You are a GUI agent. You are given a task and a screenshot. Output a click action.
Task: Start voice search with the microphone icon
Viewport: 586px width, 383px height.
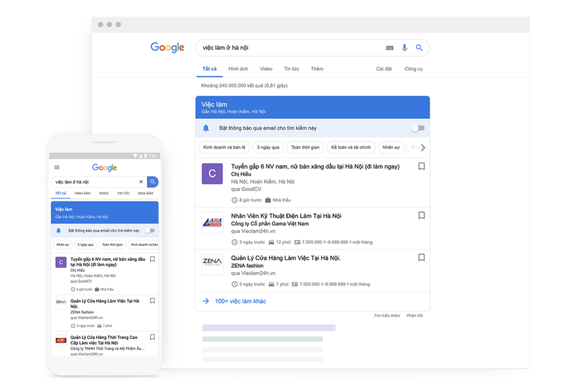pos(404,48)
